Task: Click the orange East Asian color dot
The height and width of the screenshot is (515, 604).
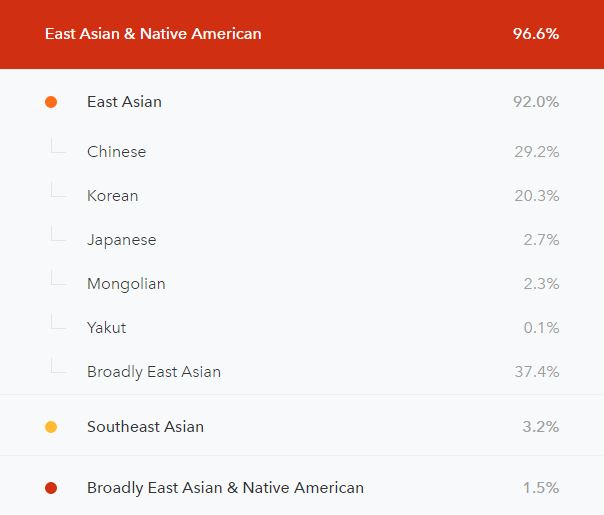Action: click(51, 102)
